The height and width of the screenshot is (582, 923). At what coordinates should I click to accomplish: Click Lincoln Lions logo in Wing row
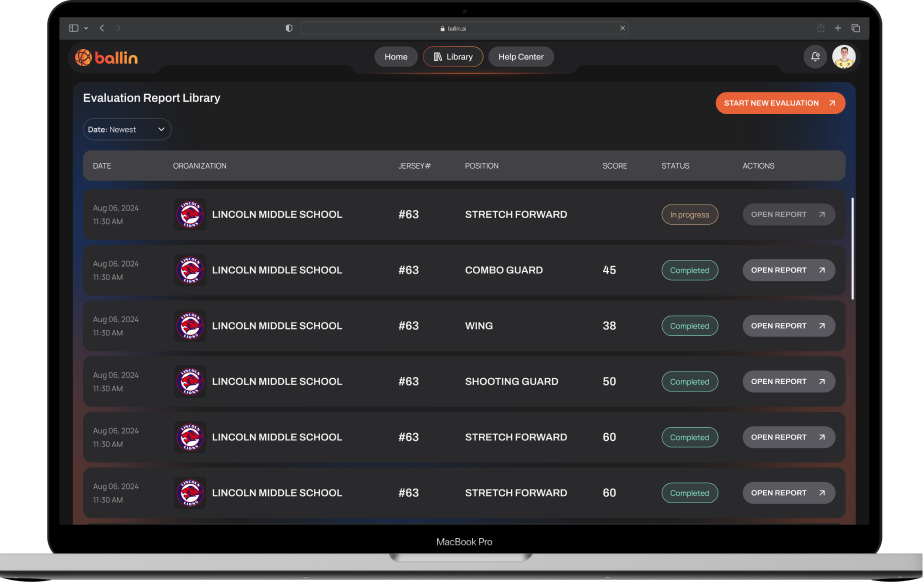point(190,325)
